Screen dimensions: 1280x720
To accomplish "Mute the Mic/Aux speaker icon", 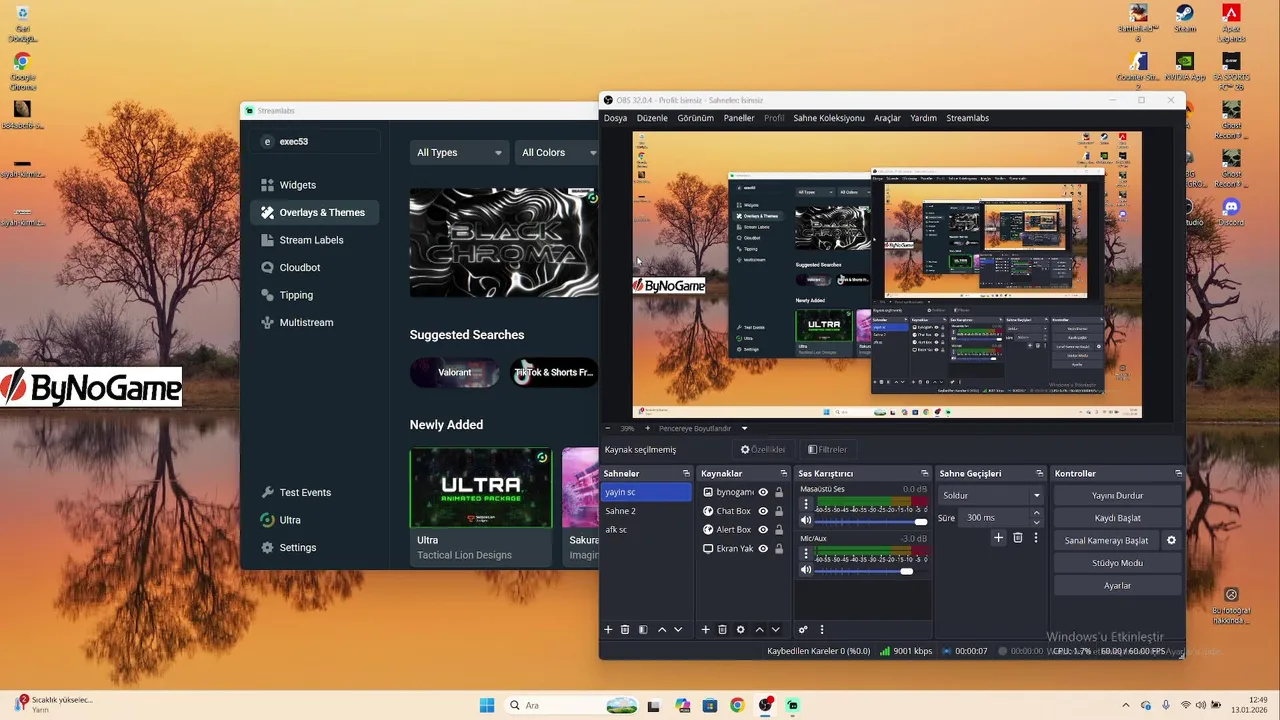I will coord(806,570).
